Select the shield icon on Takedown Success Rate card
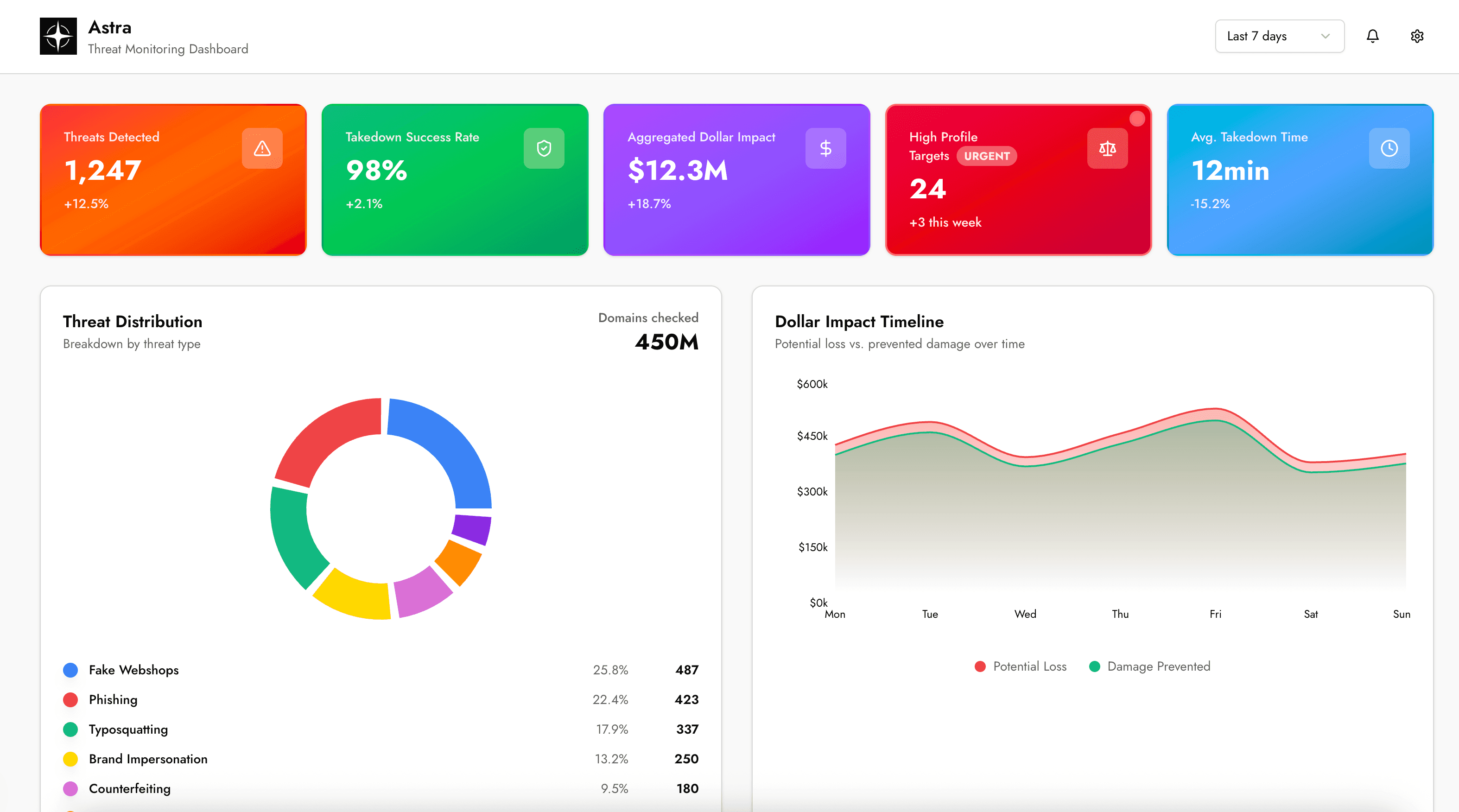The width and height of the screenshot is (1459, 812). coord(543,148)
